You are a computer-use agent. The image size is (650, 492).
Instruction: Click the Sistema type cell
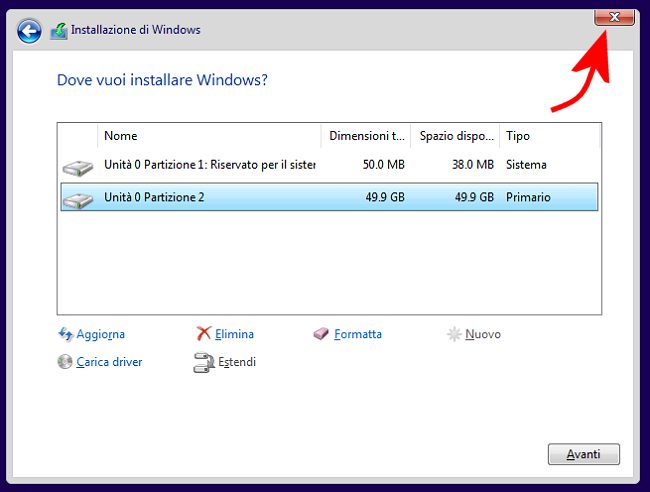(526, 165)
